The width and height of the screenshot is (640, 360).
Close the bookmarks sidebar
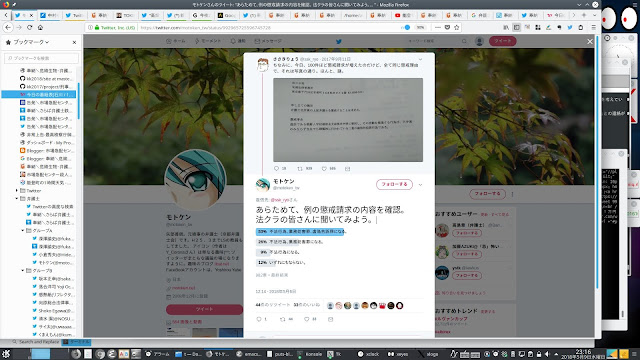[74, 42]
